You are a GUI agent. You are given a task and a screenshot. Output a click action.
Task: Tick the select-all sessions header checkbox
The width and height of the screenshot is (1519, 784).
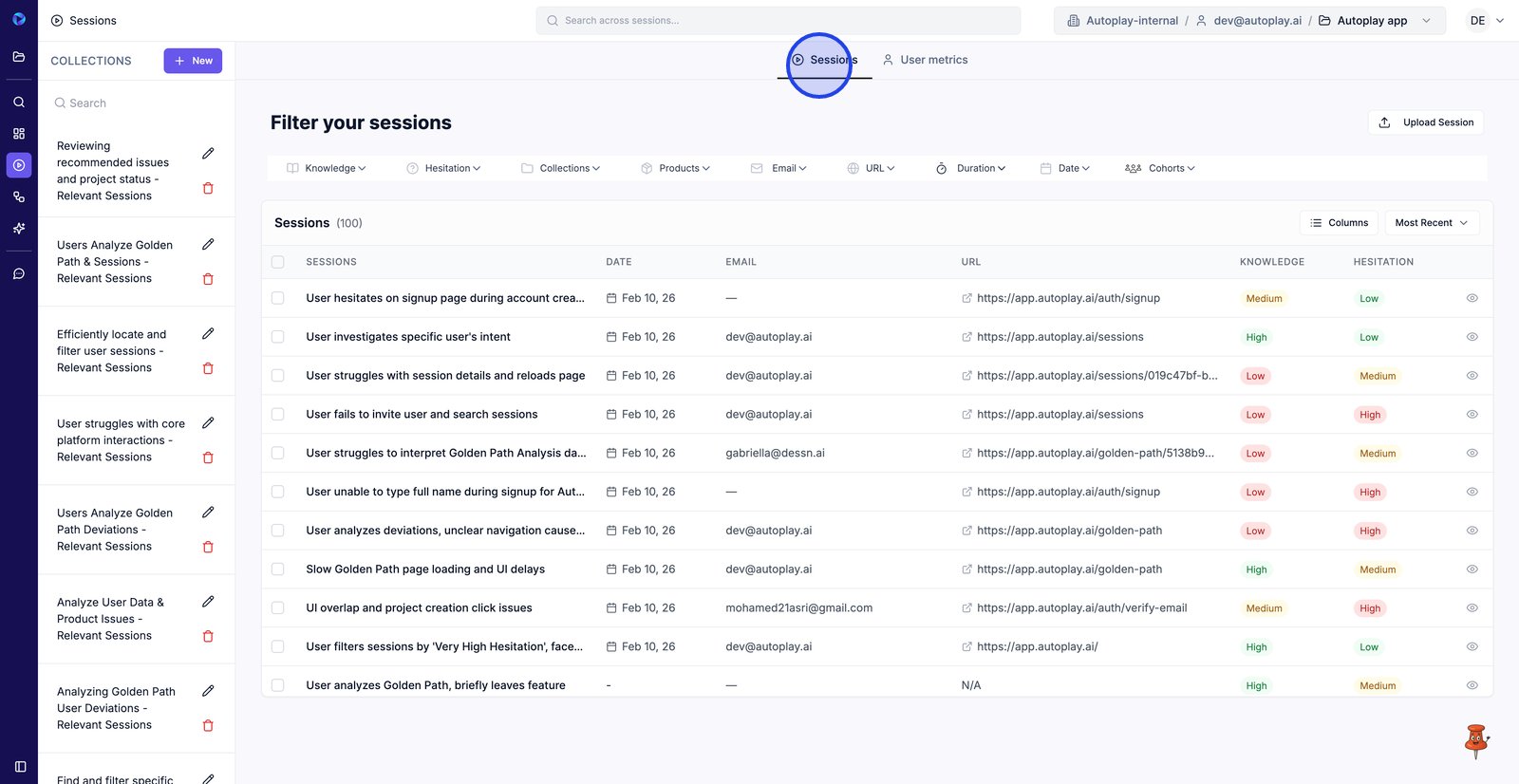278,262
